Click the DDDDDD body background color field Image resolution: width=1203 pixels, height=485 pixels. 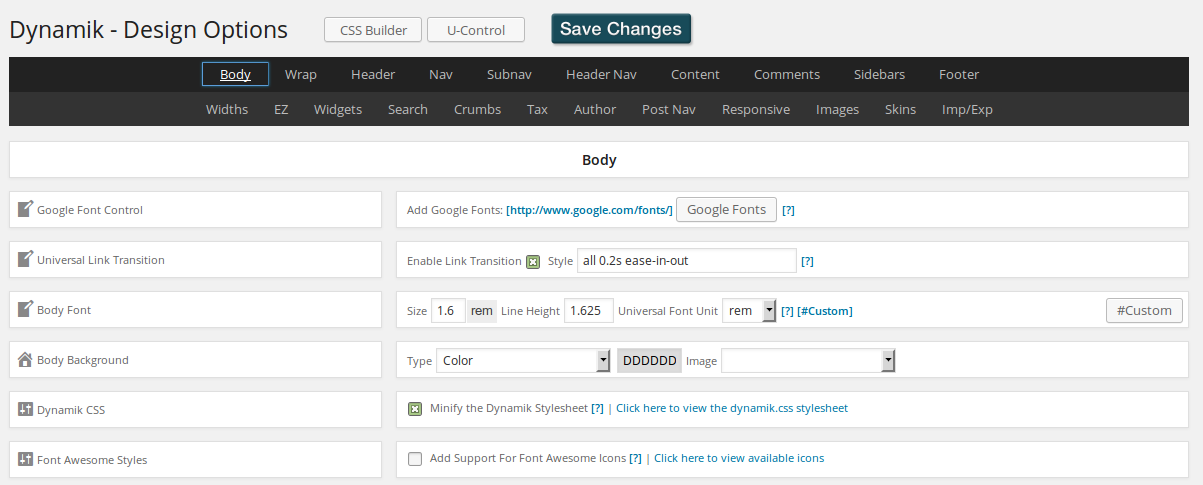point(649,360)
